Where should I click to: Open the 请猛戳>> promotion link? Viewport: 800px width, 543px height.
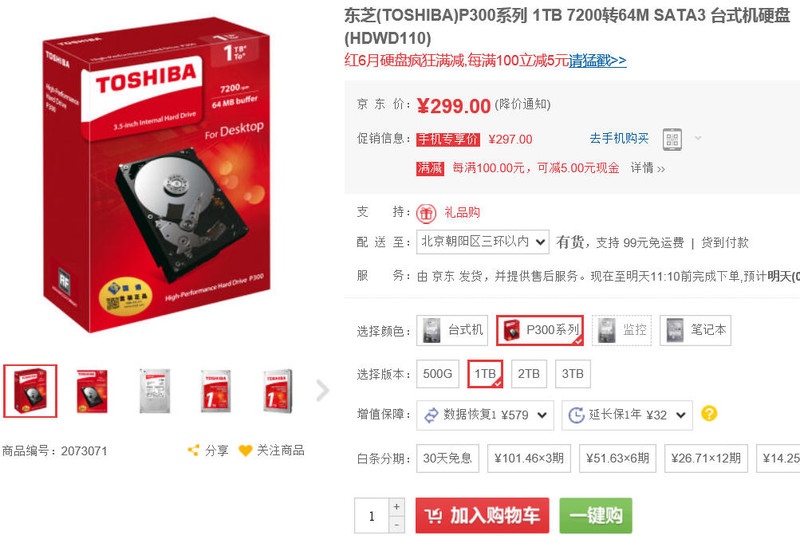pyautogui.click(x=597, y=60)
